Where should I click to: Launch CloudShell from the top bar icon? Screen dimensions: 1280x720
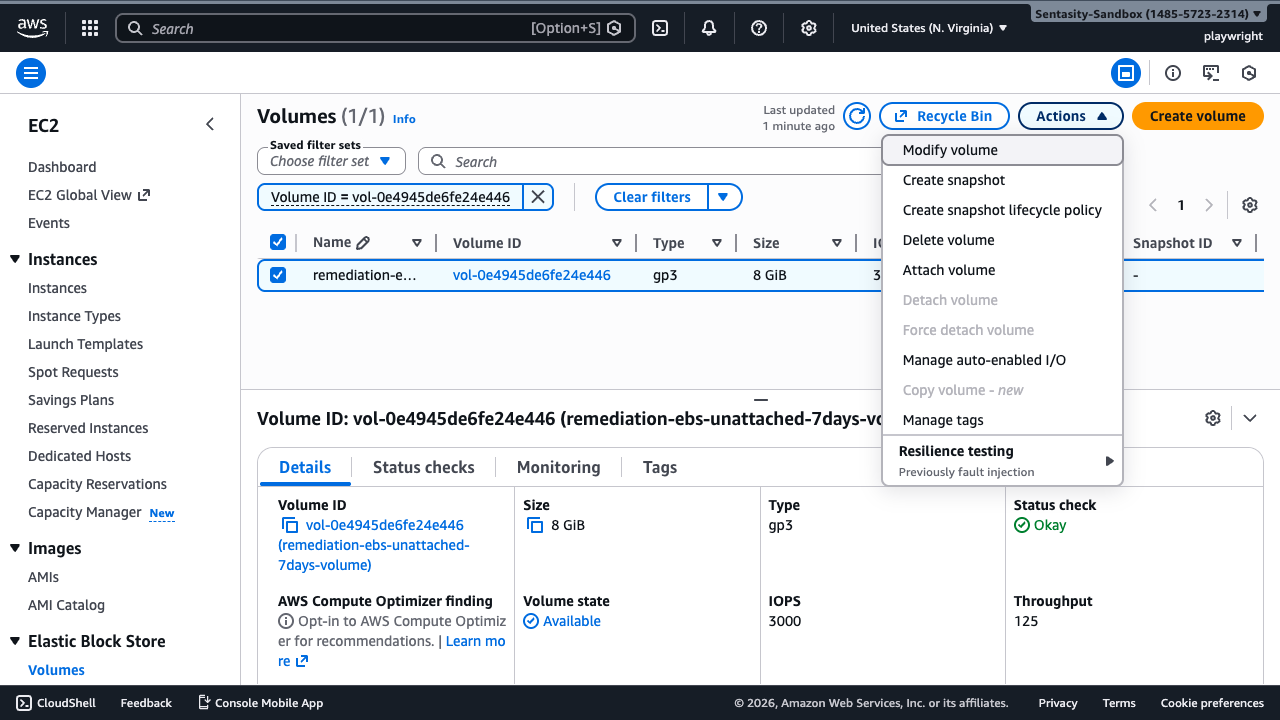(x=660, y=28)
